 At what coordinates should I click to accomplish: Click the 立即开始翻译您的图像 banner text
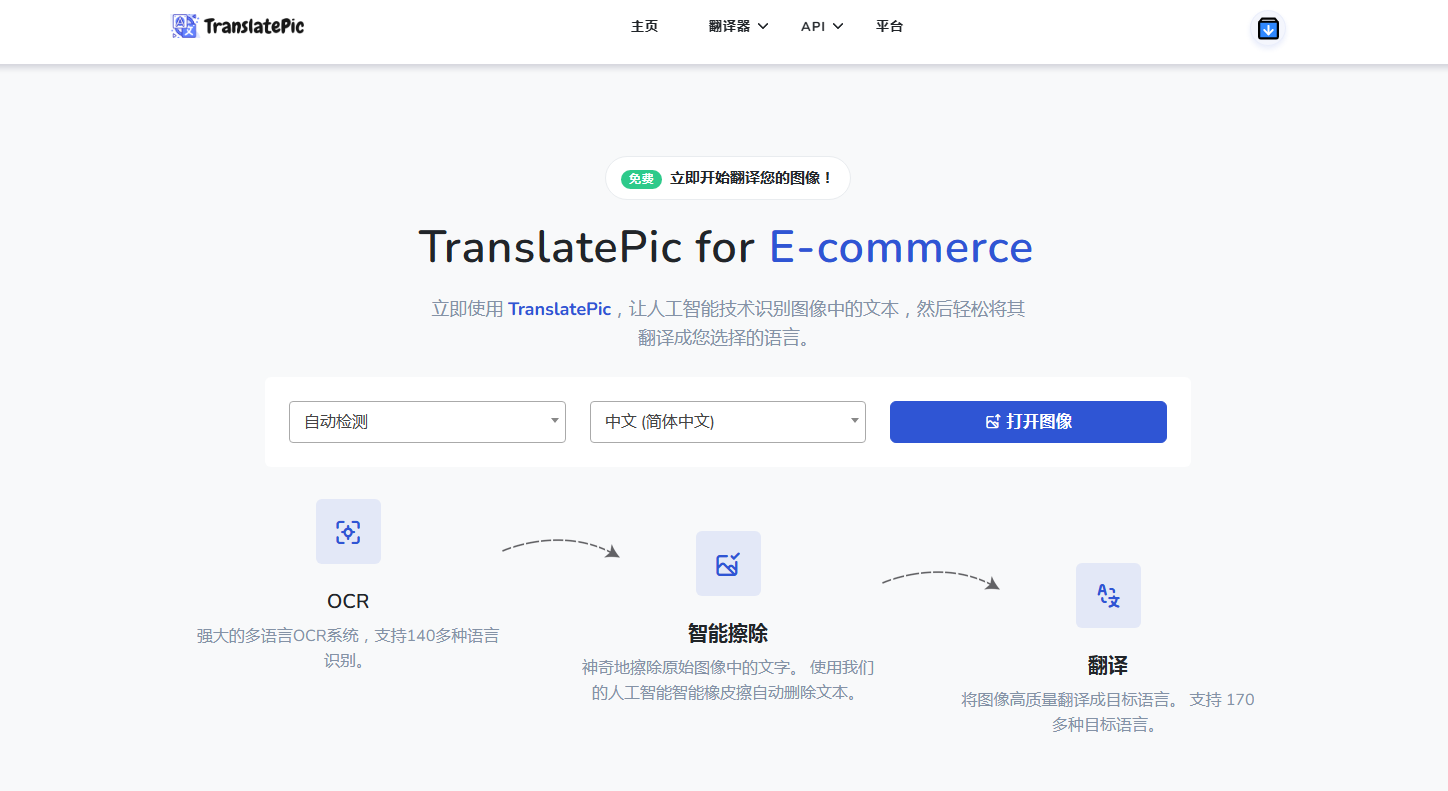pyautogui.click(x=751, y=179)
